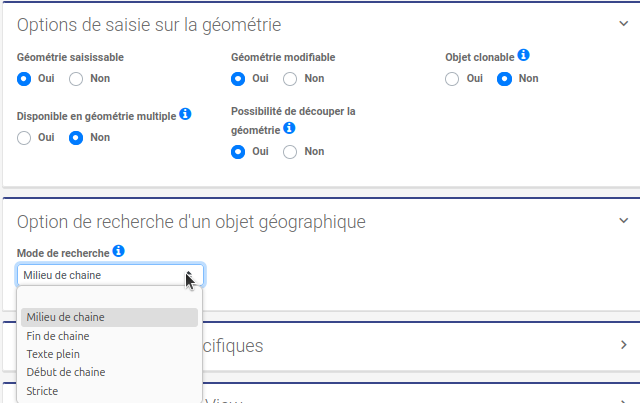Select Oui for Géométrie saisissable
This screenshot has height=403, width=640.
[x=25, y=78]
